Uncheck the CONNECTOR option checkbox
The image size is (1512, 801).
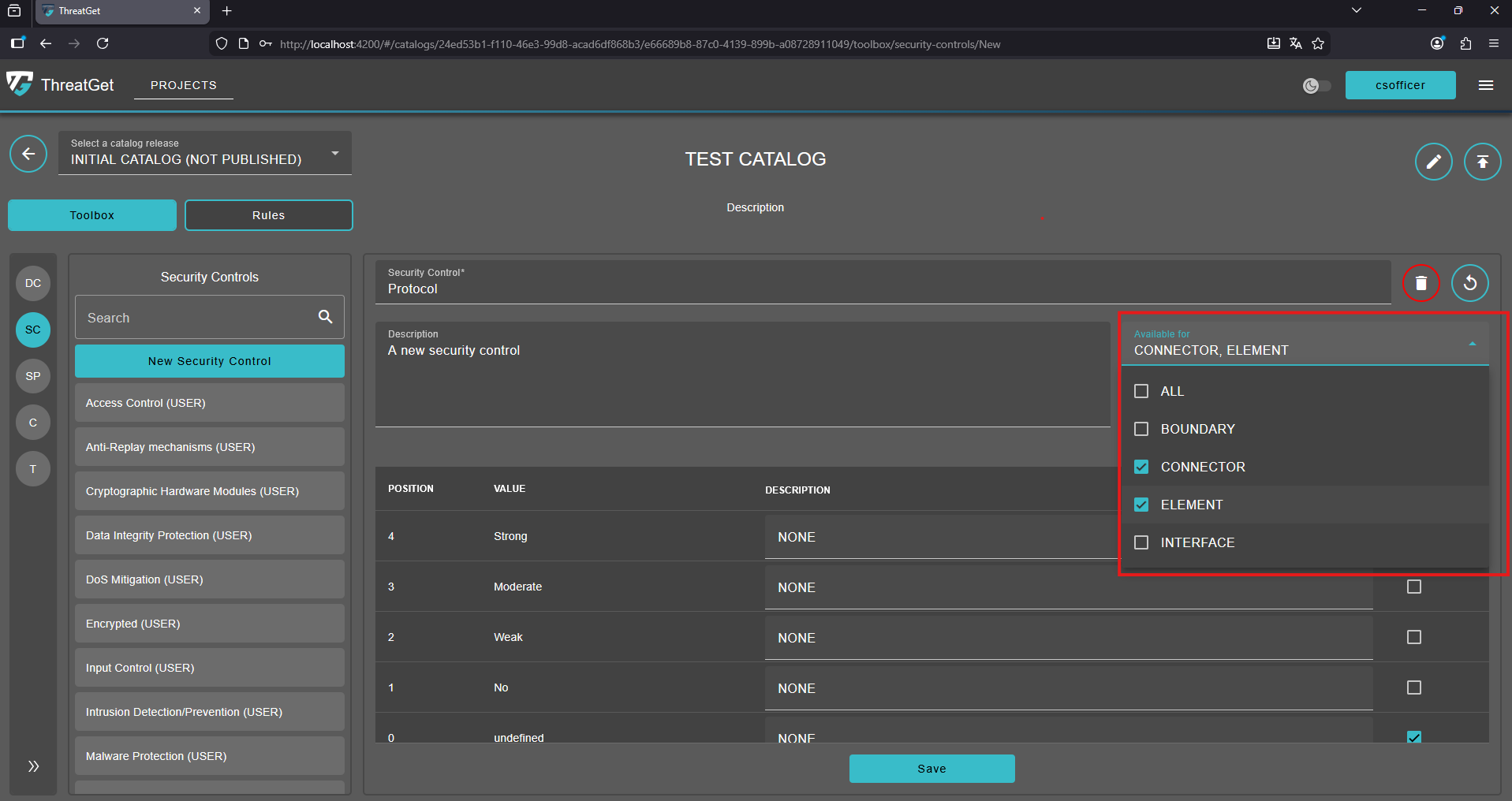pyautogui.click(x=1141, y=467)
